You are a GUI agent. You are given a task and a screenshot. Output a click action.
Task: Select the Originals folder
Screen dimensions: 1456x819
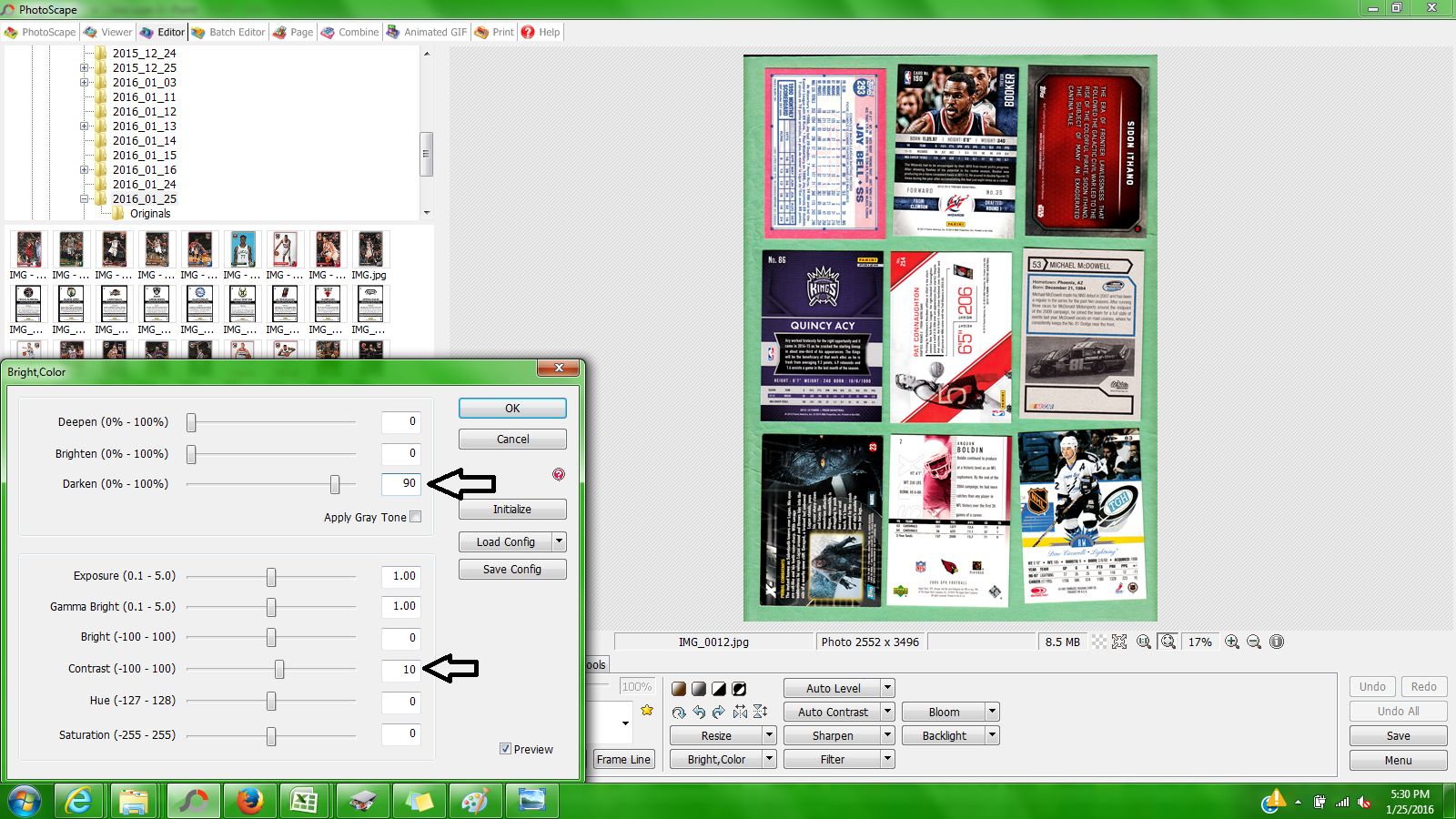click(x=150, y=214)
